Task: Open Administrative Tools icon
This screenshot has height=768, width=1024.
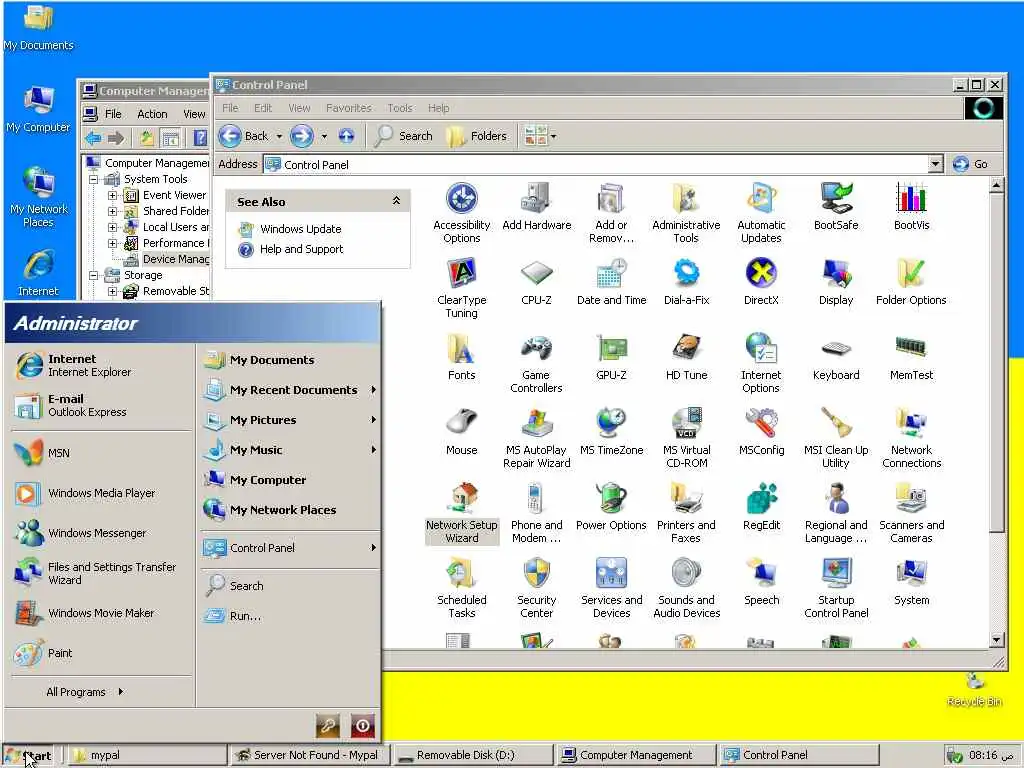Action: click(686, 213)
